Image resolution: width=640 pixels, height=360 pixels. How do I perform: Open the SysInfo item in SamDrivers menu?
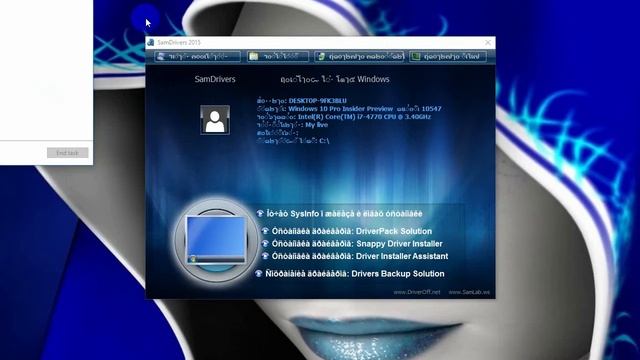click(340, 213)
